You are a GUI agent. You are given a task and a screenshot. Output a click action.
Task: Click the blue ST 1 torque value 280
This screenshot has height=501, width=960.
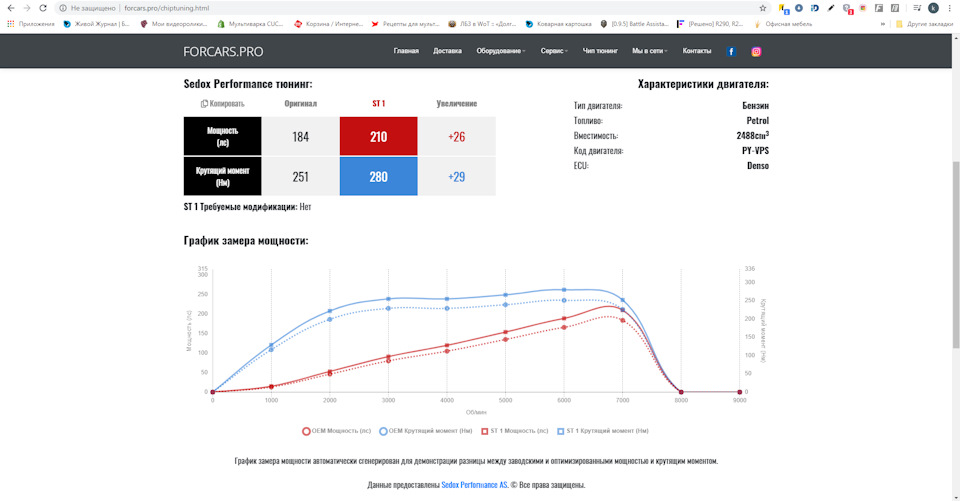(378, 176)
